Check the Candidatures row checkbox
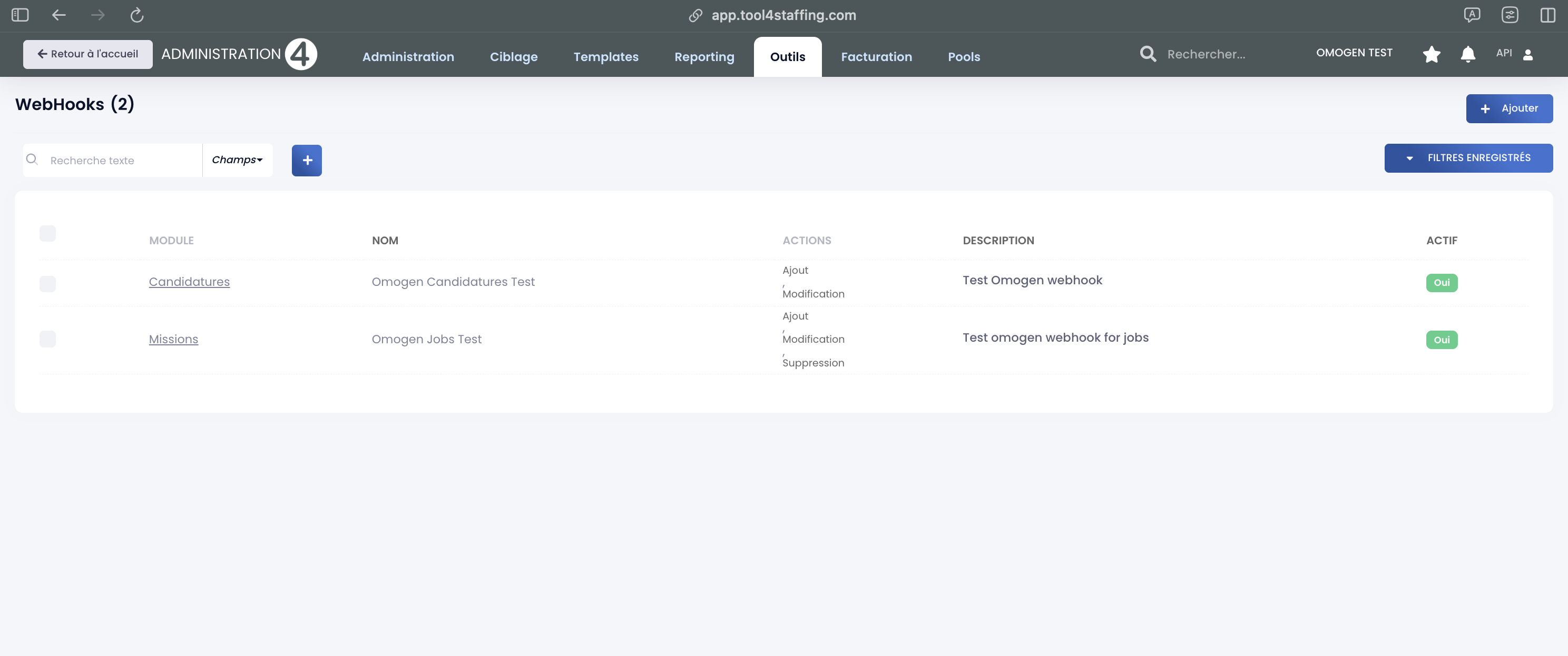Viewport: 1568px width, 656px height. click(x=47, y=284)
